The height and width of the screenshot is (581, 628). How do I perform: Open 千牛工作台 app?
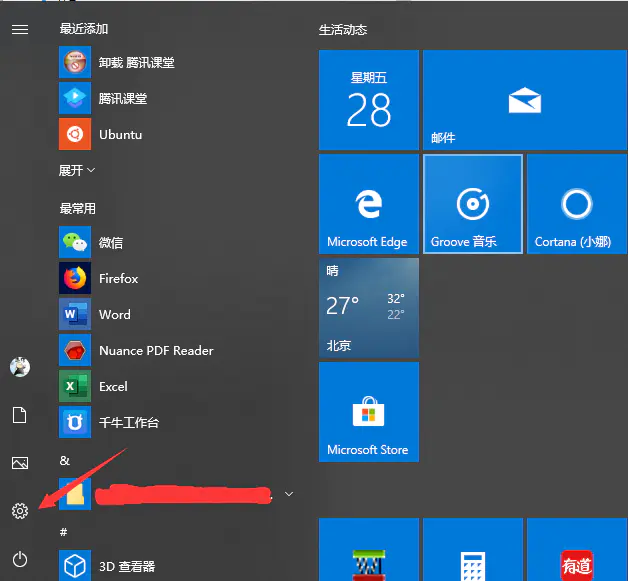coord(176,422)
